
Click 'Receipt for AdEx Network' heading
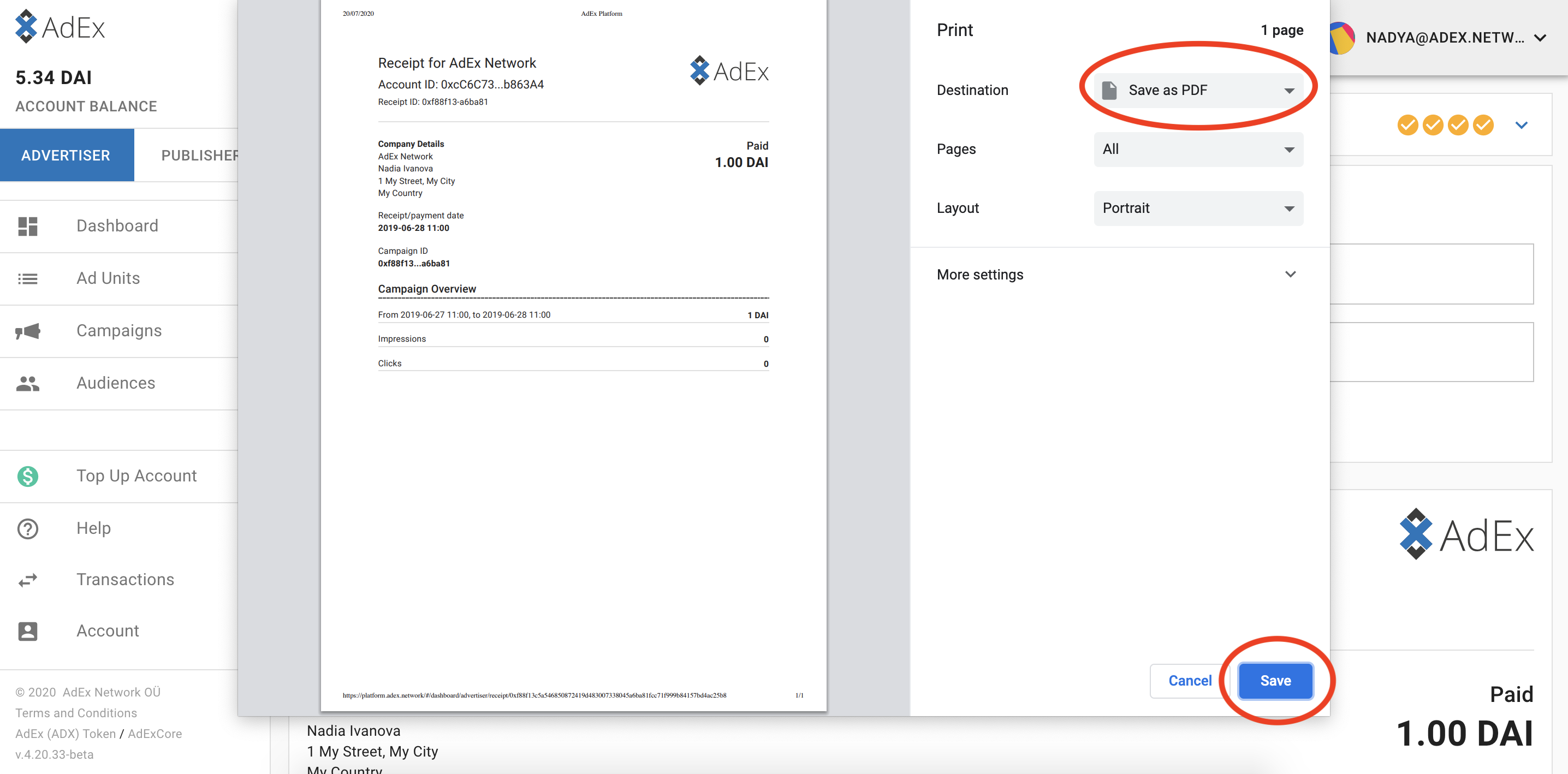tap(456, 63)
